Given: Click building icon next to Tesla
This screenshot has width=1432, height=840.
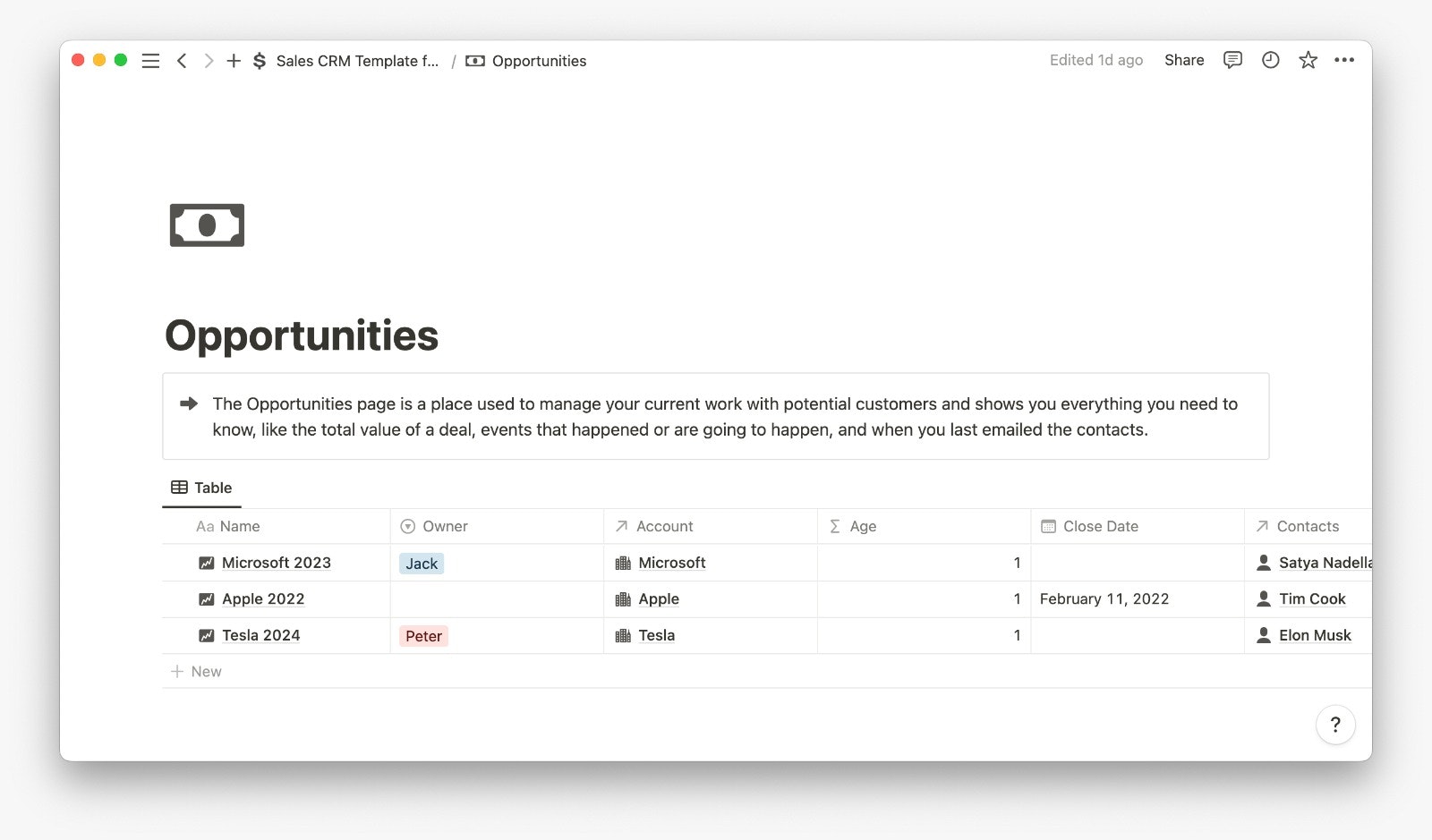Looking at the screenshot, I should (623, 635).
